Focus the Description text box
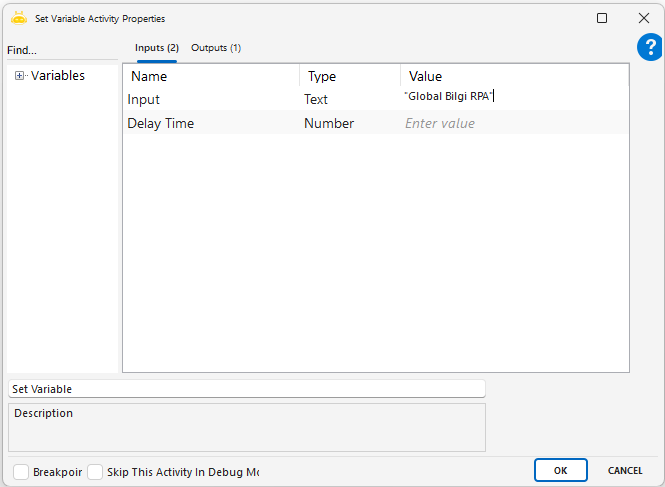The image size is (665, 487). coord(246,427)
